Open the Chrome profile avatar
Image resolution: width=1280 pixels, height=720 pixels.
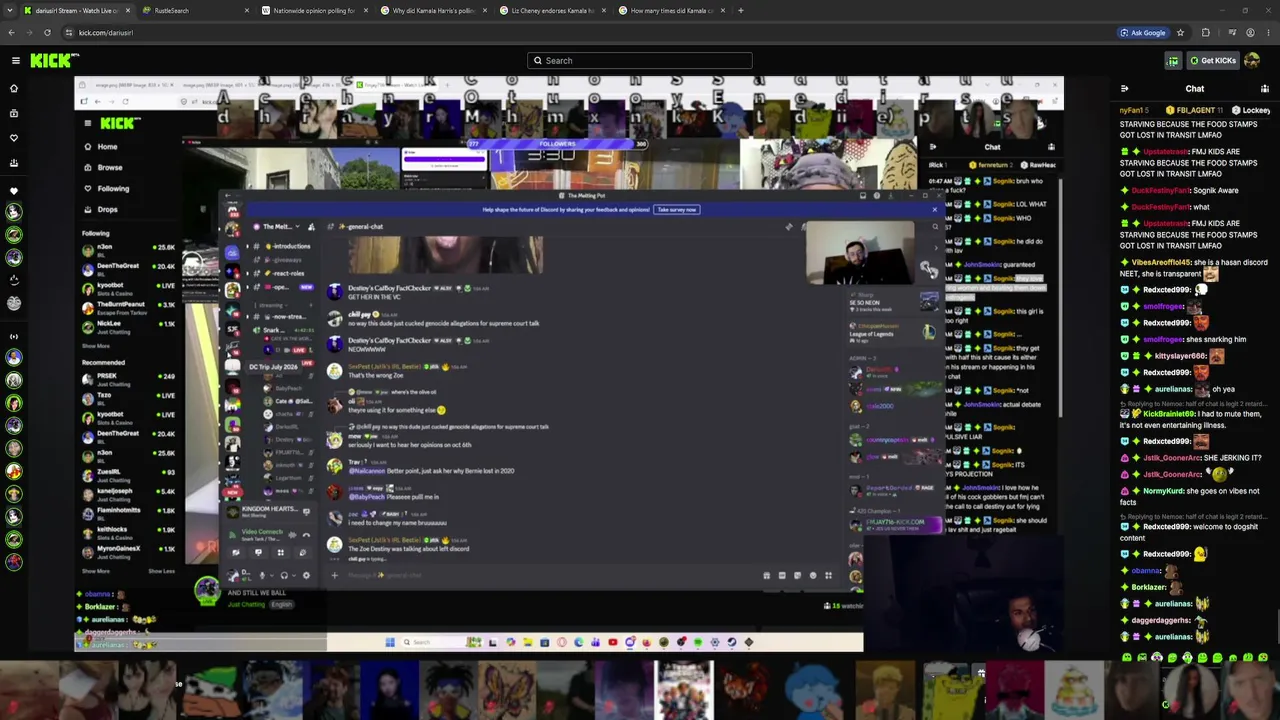point(1250,32)
